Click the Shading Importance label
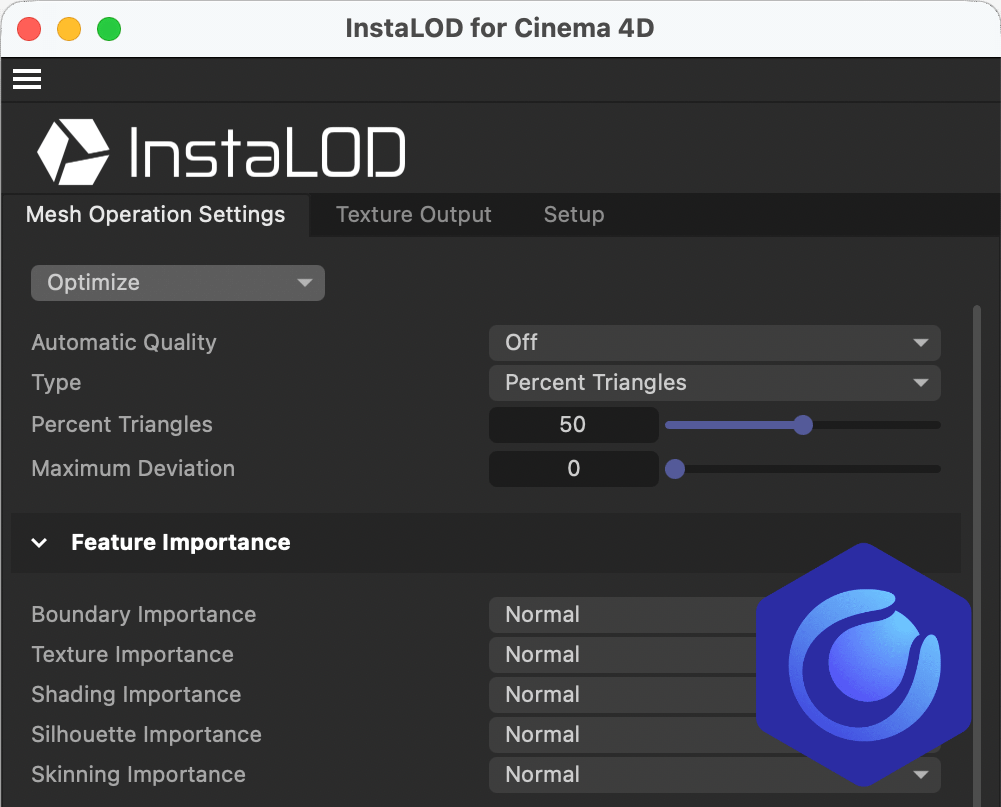The height and width of the screenshot is (807, 1001). [x=136, y=695]
